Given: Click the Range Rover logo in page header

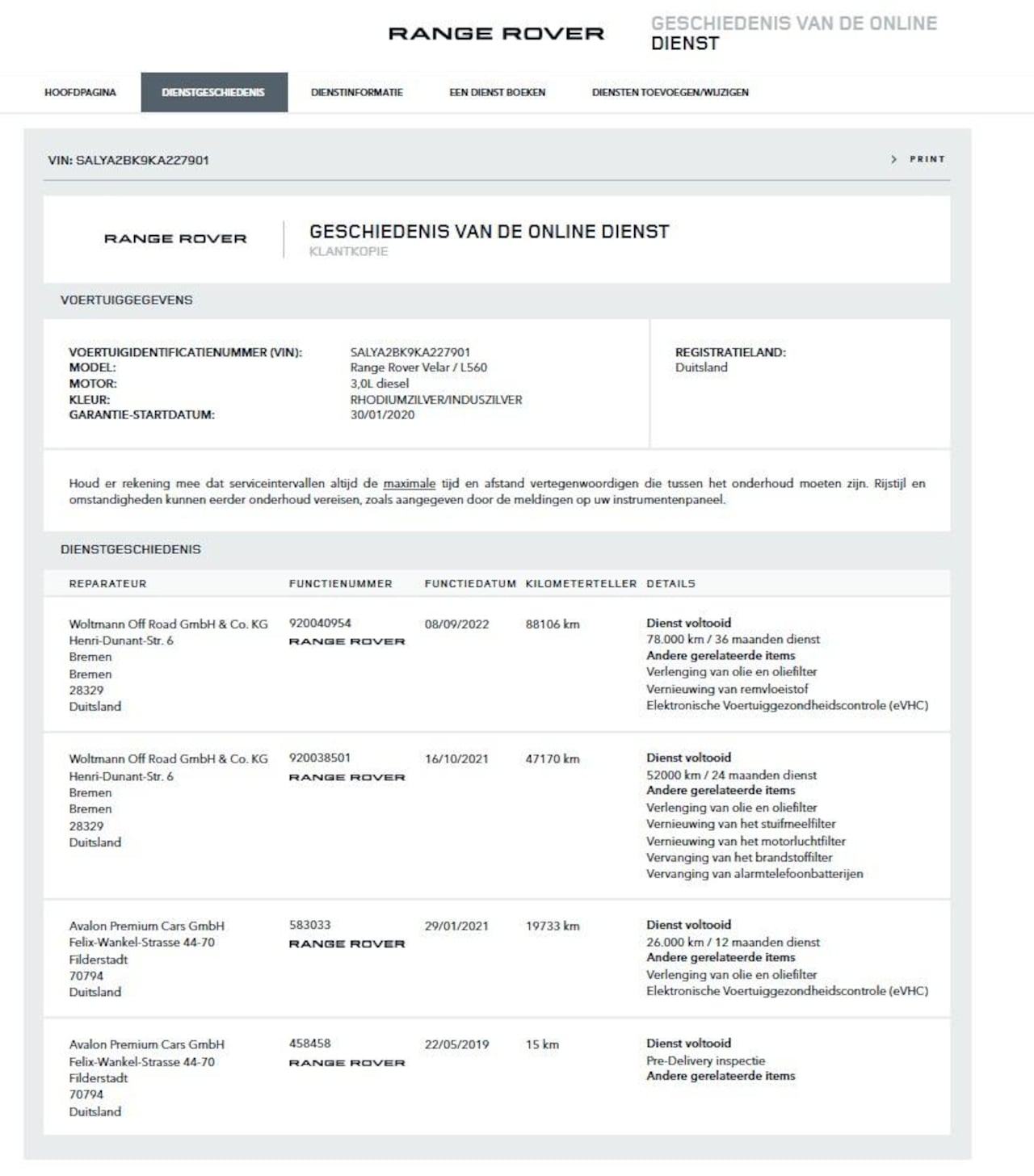Looking at the screenshot, I should point(496,34).
